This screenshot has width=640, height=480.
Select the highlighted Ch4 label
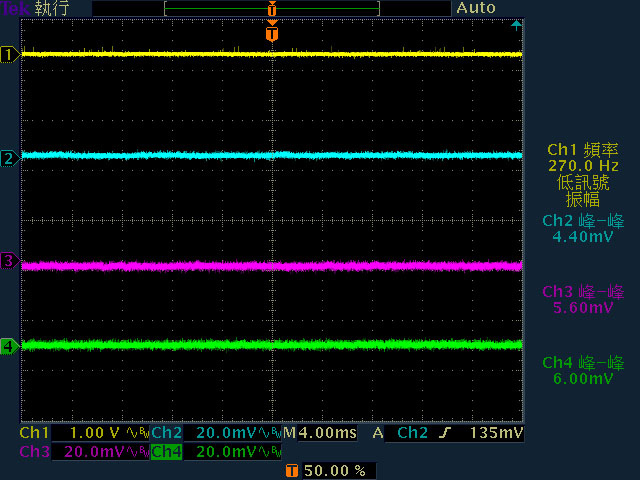[x=167, y=452]
